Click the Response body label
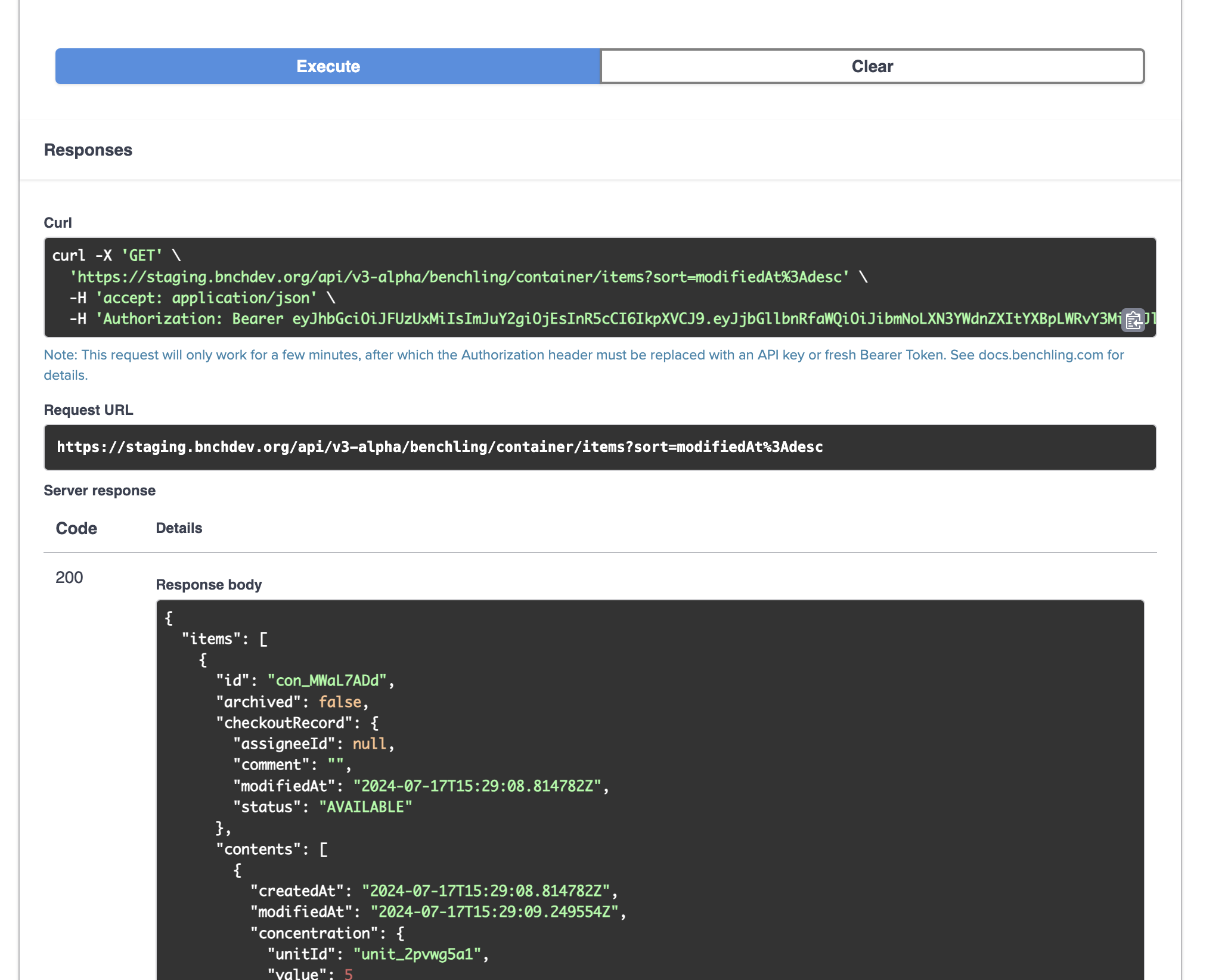 [209, 585]
